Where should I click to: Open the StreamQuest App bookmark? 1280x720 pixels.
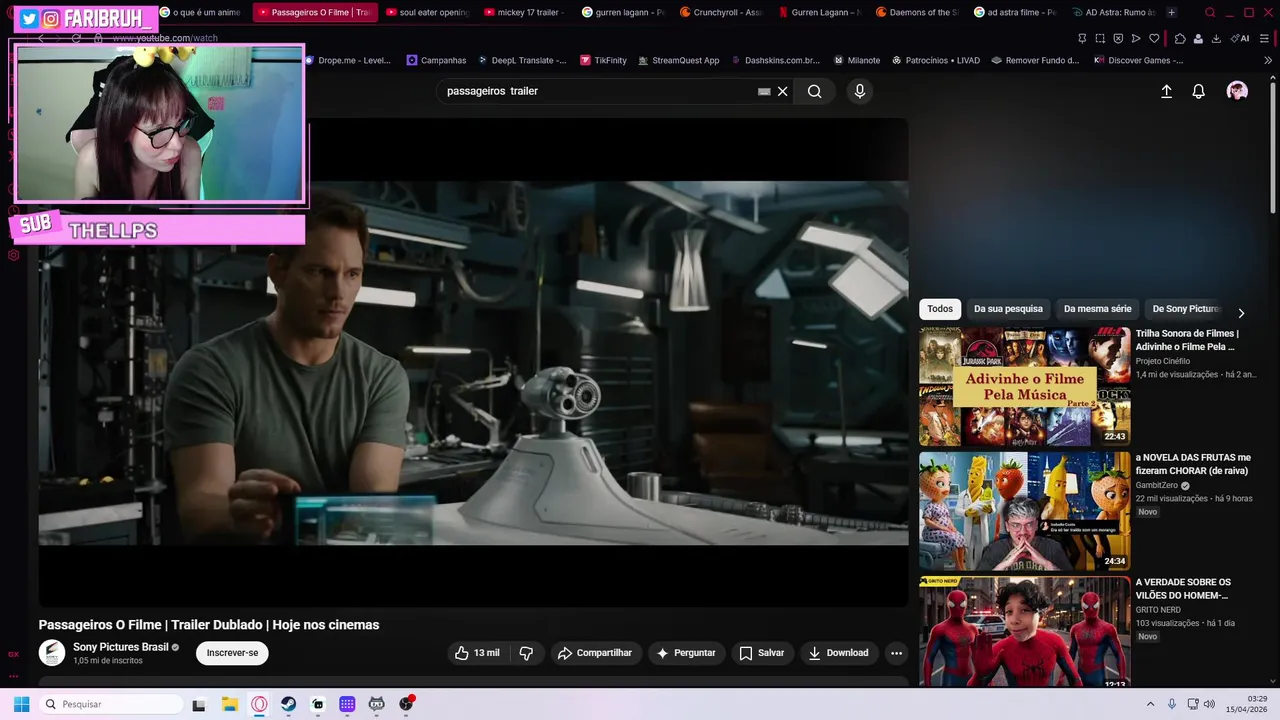pyautogui.click(x=678, y=60)
